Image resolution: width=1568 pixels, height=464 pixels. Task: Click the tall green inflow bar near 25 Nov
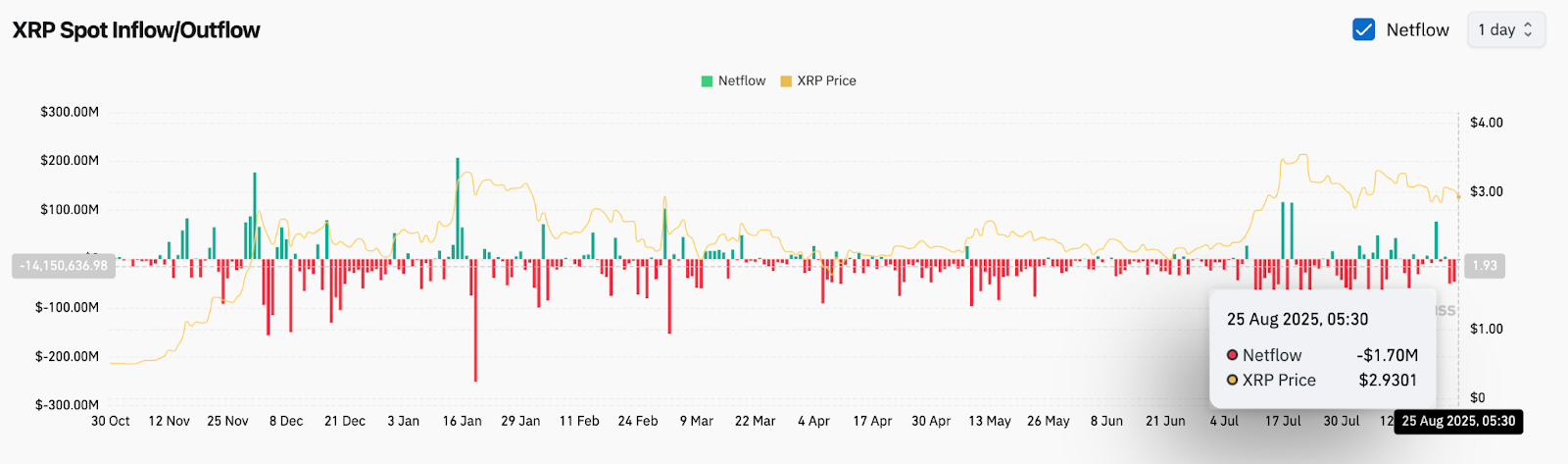tap(255, 216)
